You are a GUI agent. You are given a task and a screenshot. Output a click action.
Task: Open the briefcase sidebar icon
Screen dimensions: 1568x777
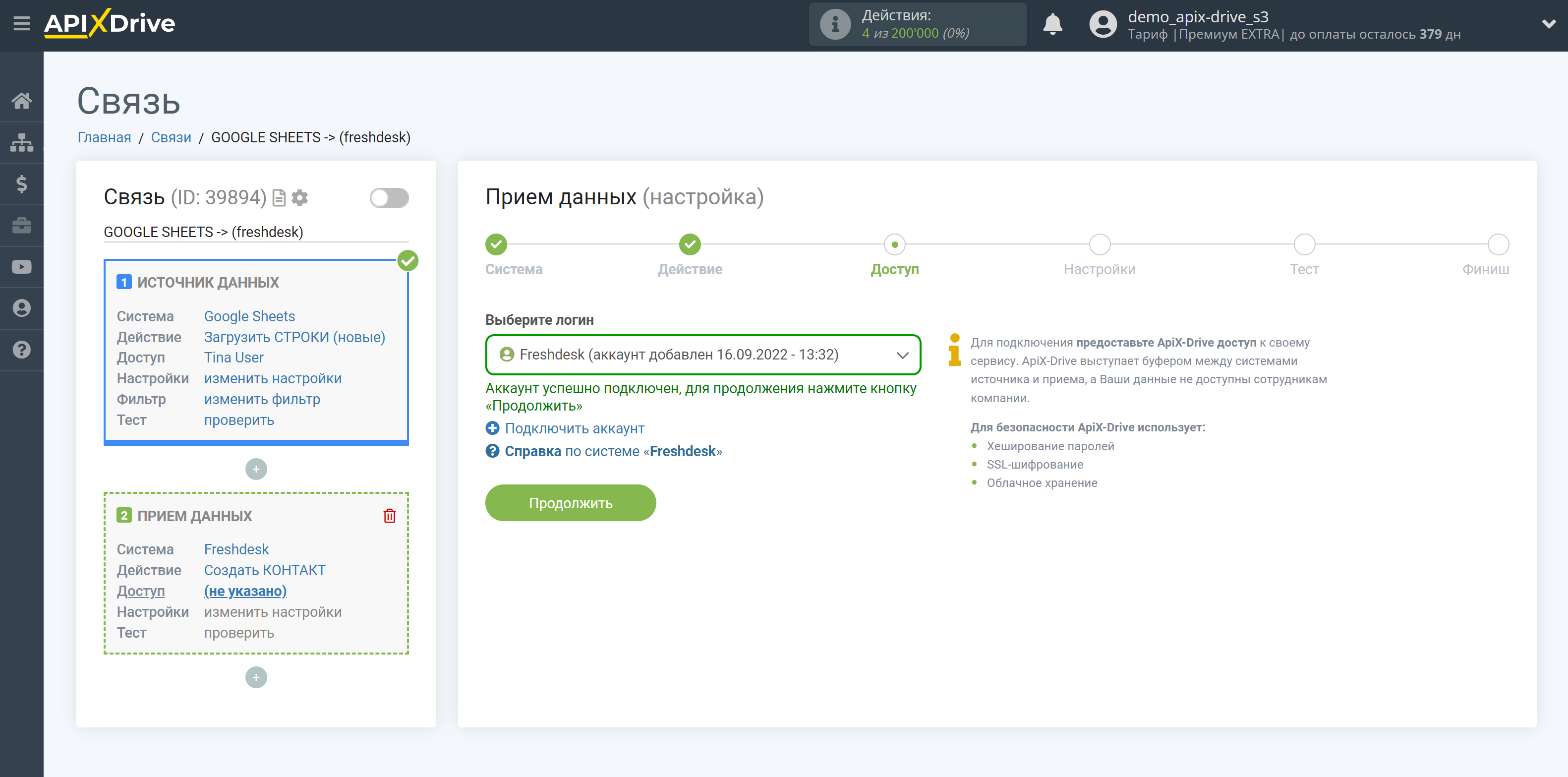(x=21, y=225)
